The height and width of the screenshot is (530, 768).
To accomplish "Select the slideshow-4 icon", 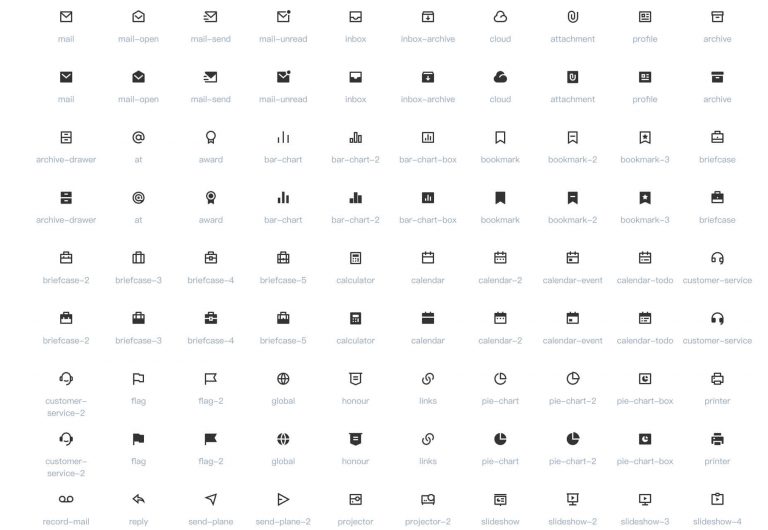I will click(x=717, y=499).
